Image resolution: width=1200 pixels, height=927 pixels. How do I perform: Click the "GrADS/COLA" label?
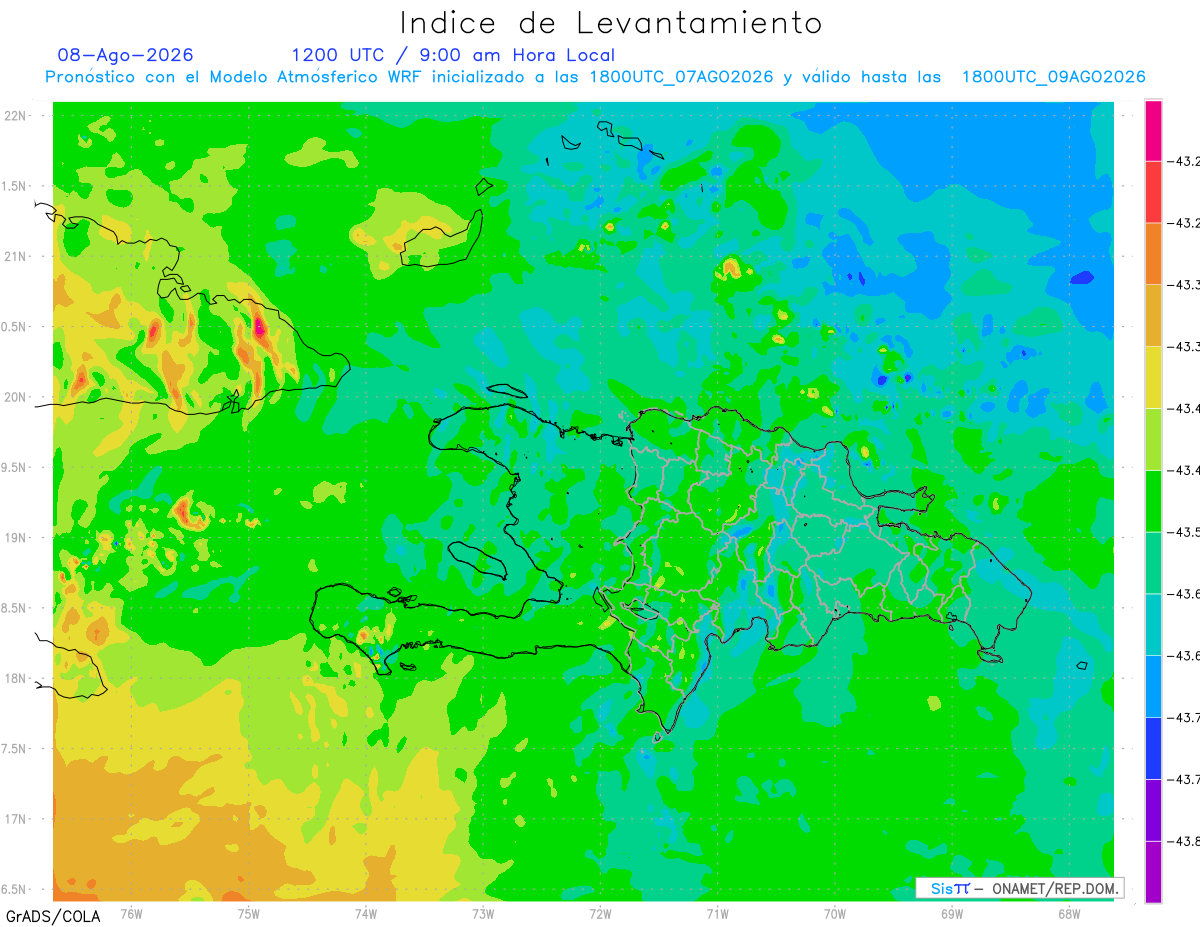pyautogui.click(x=53, y=915)
